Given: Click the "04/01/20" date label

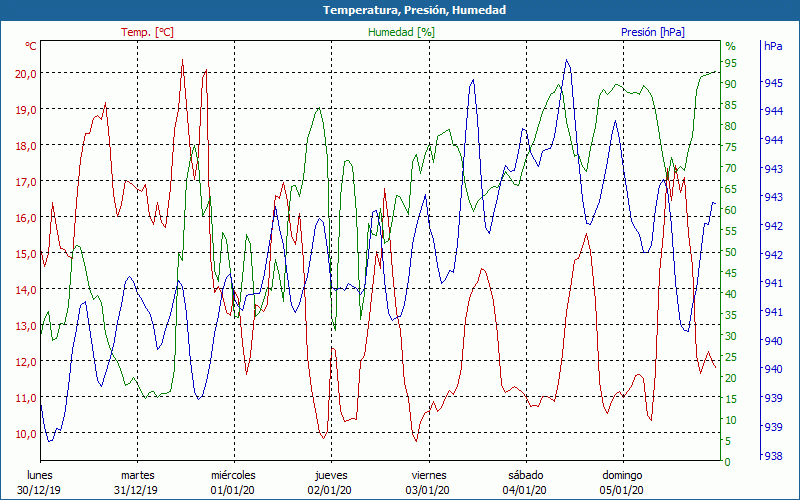Looking at the screenshot, I should click(524, 490).
